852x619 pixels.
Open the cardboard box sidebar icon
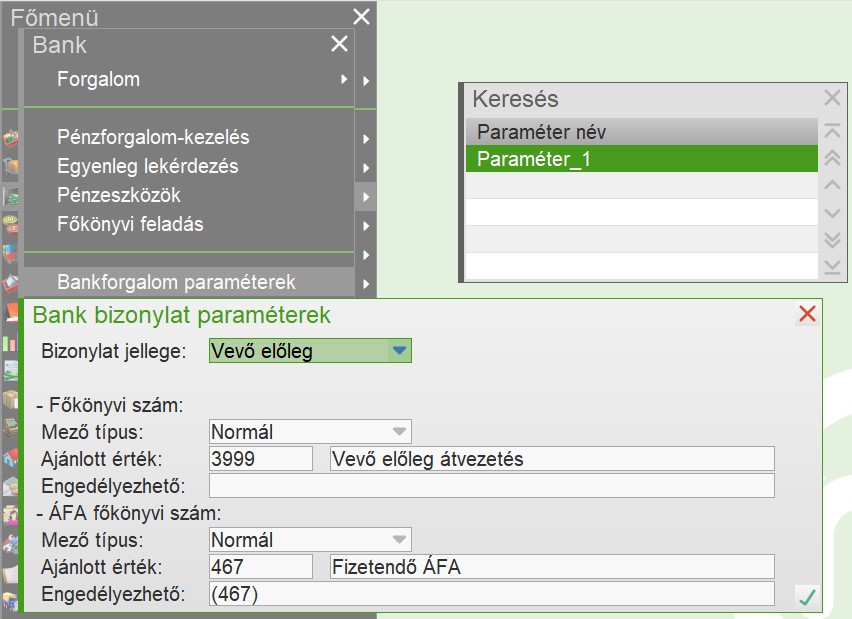10,401
